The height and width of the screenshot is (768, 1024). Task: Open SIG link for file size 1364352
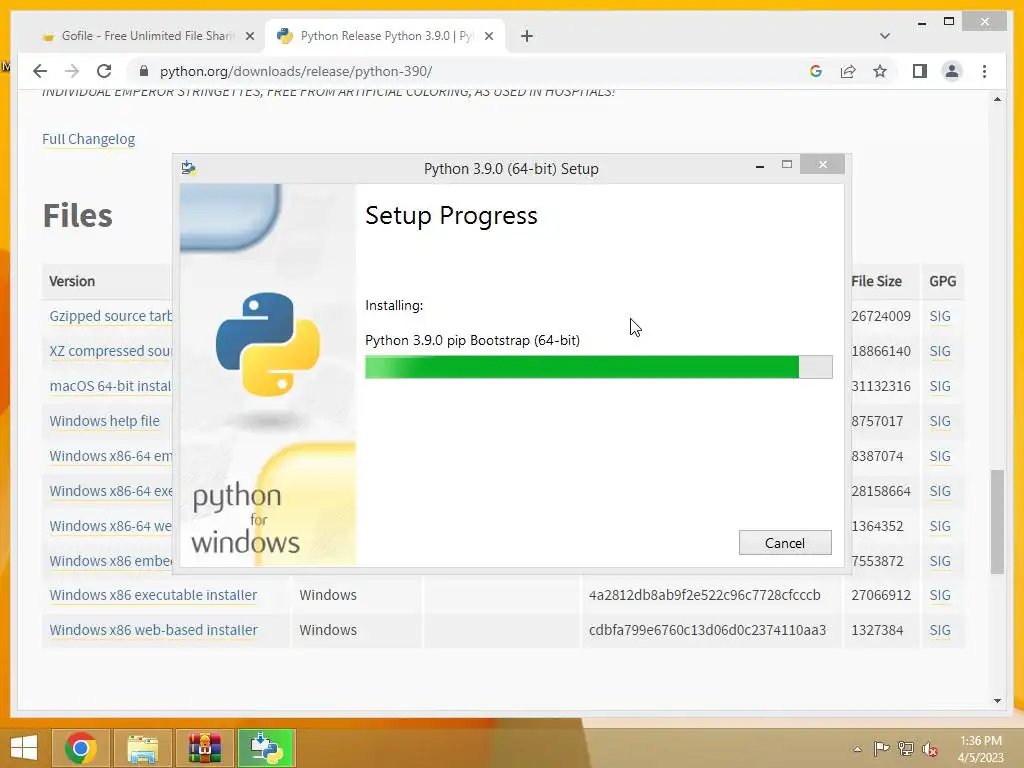(940, 526)
